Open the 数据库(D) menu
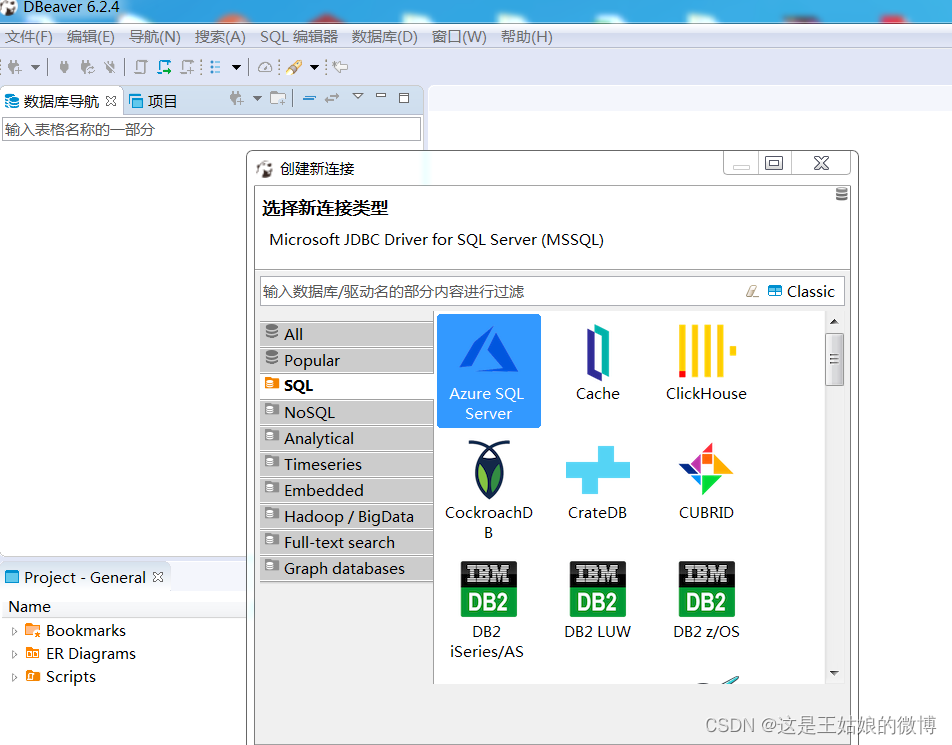The height and width of the screenshot is (745, 952). tap(384, 37)
